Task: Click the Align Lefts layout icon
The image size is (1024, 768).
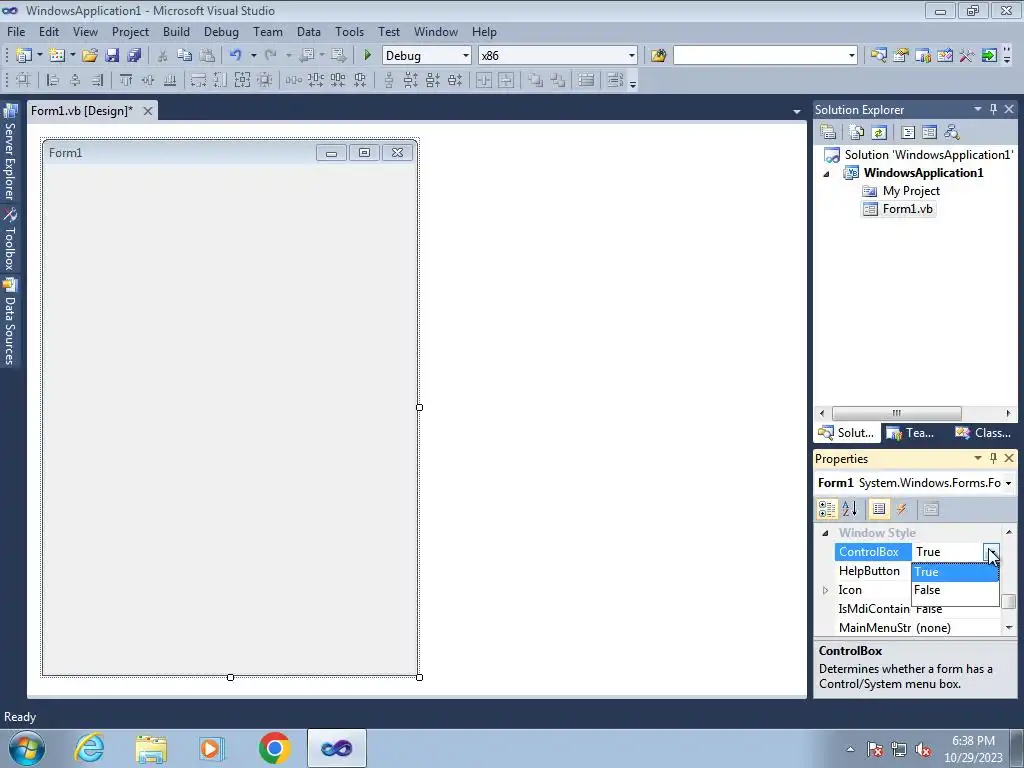Action: pos(53,80)
